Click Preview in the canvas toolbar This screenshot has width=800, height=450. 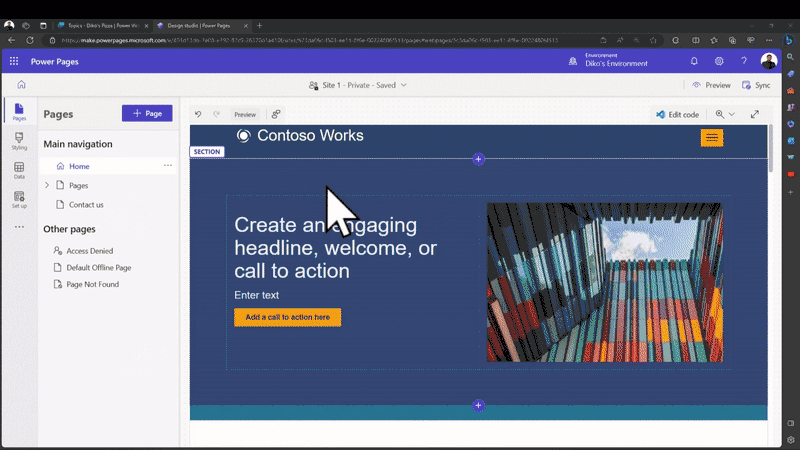coord(245,114)
